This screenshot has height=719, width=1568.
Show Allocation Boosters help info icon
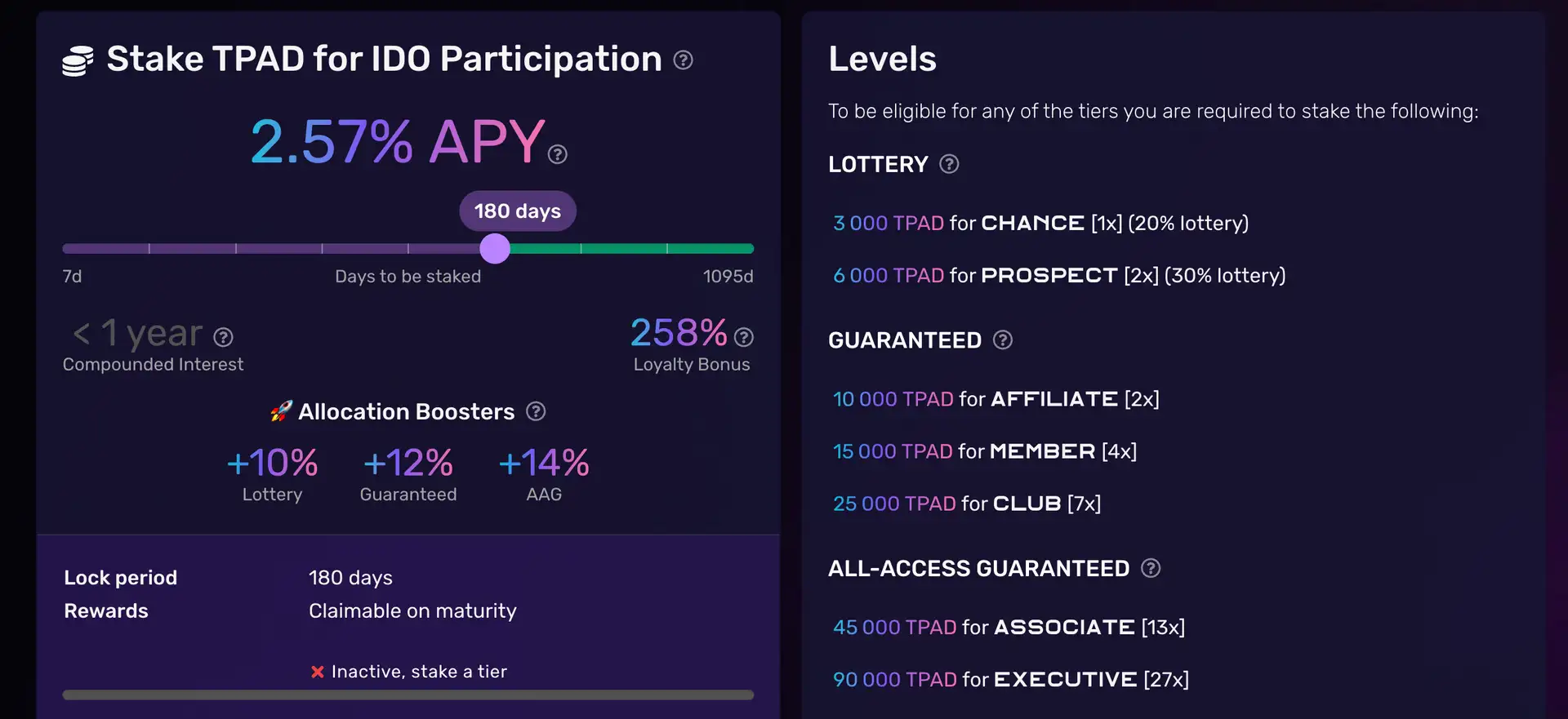click(536, 411)
